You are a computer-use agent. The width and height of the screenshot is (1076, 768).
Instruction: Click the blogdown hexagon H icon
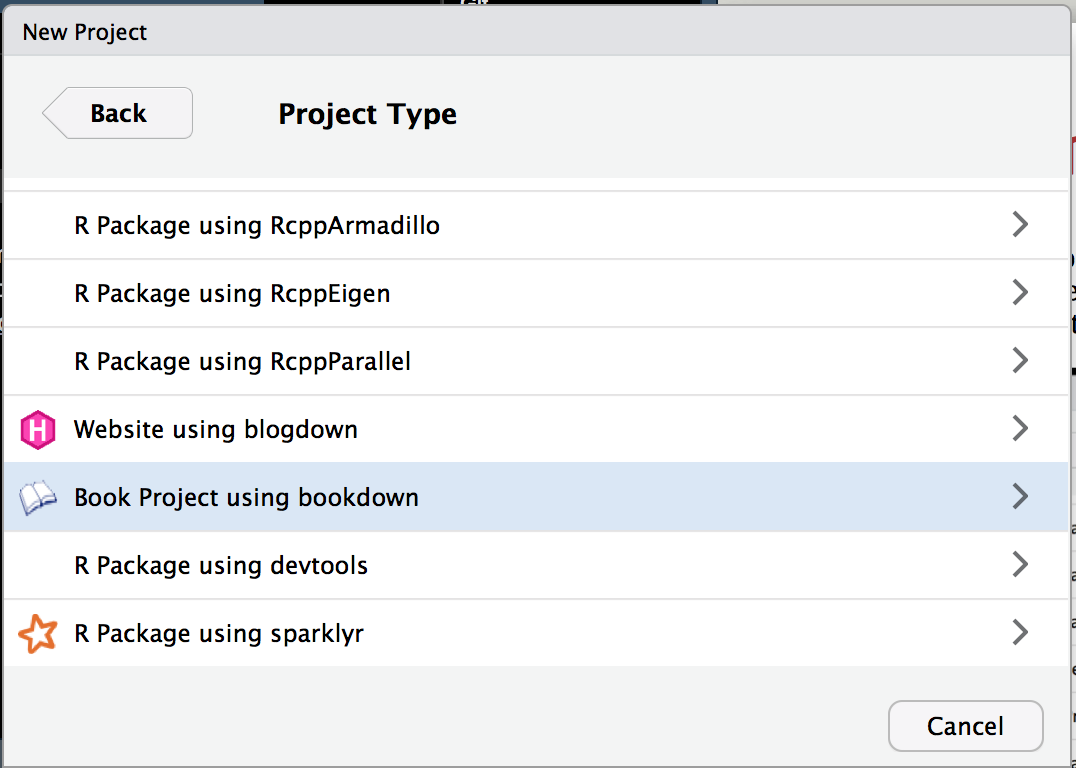[38, 430]
